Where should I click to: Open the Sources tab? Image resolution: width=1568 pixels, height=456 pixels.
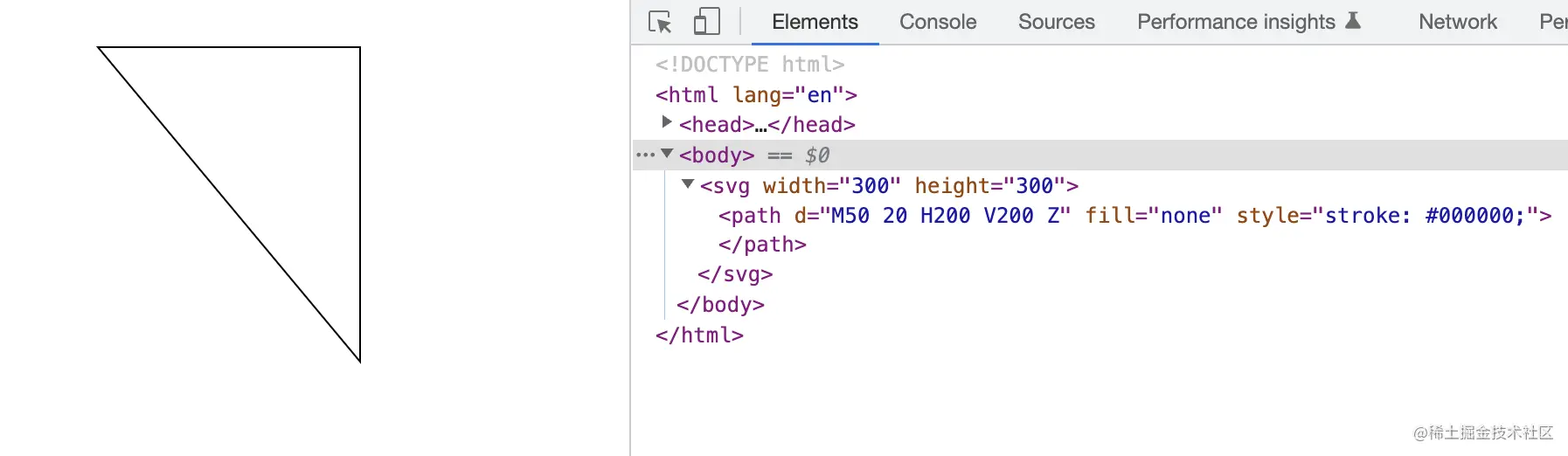click(x=1056, y=22)
